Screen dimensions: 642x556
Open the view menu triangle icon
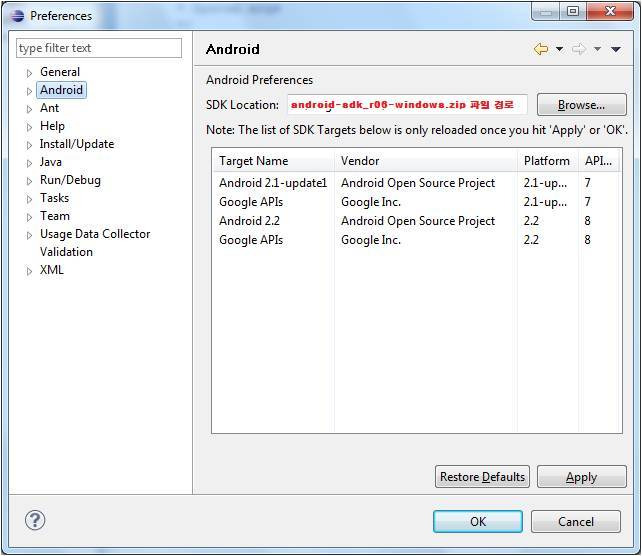point(616,49)
